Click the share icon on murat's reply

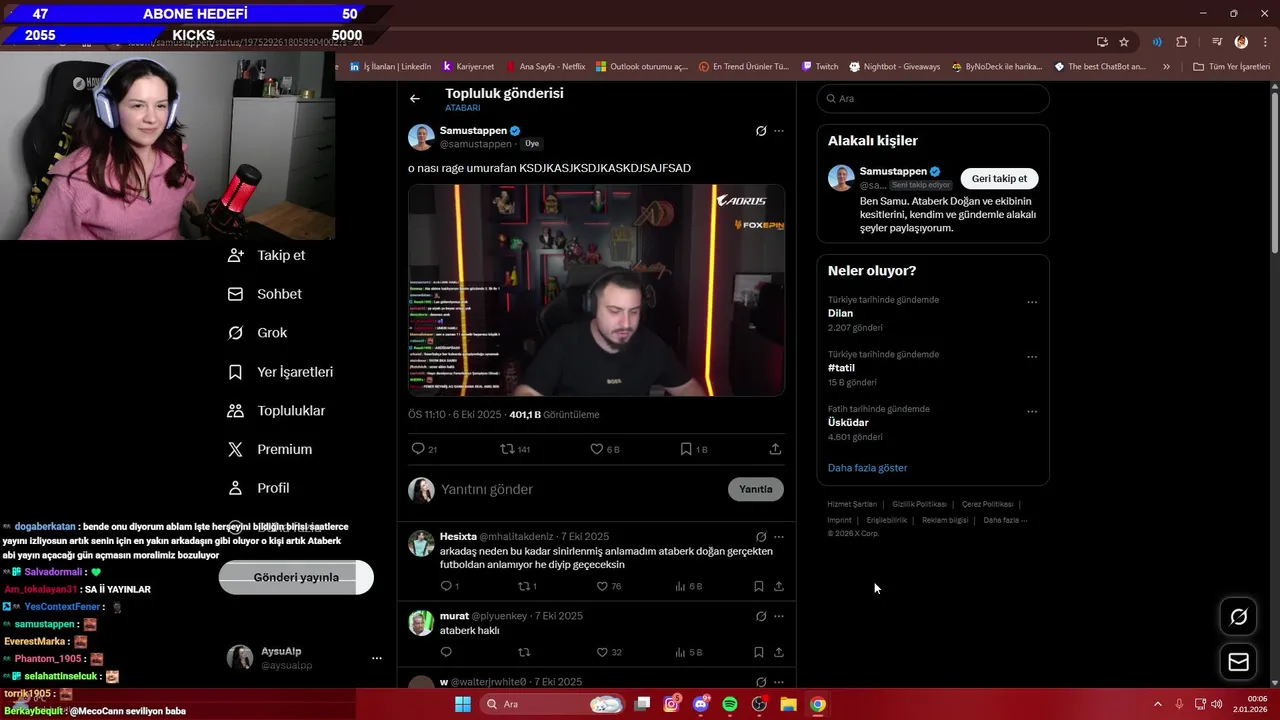(779, 652)
